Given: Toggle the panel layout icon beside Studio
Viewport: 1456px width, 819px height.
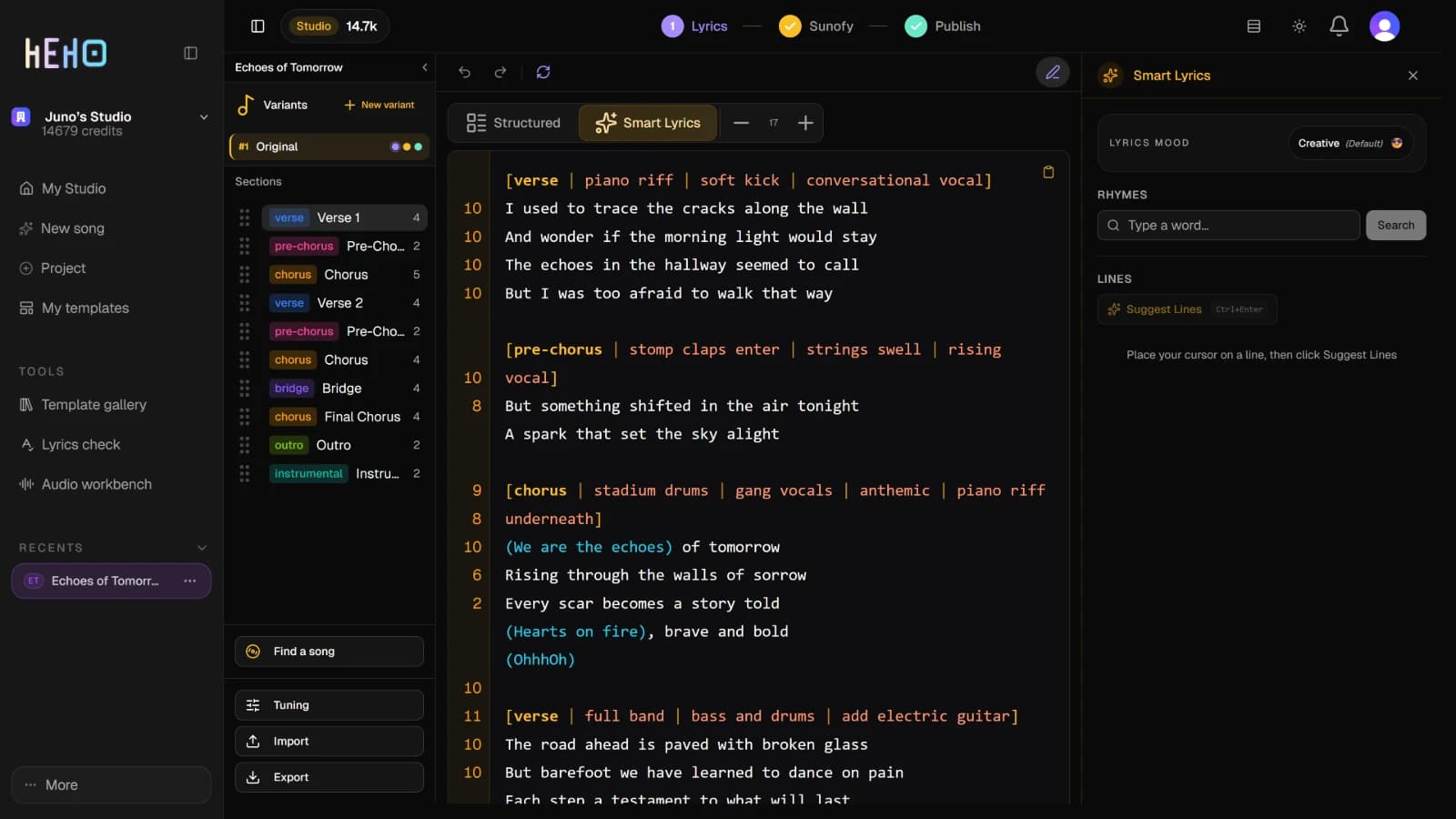Looking at the screenshot, I should point(258,26).
